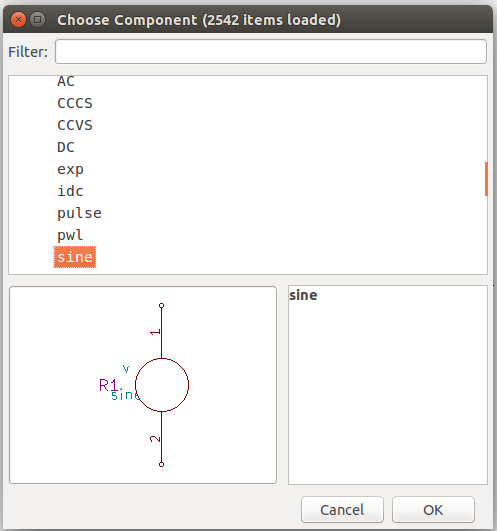Click the Filter text field

click(x=271, y=51)
